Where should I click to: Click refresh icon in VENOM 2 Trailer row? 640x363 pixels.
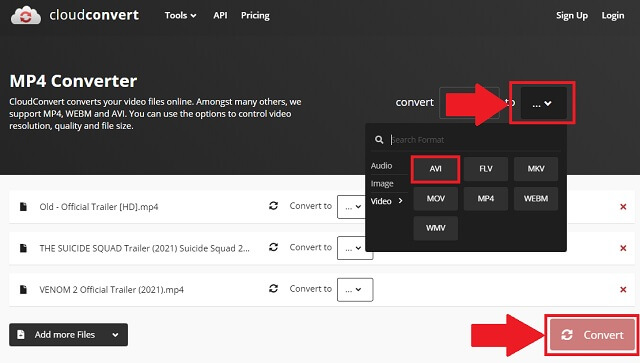[273, 289]
